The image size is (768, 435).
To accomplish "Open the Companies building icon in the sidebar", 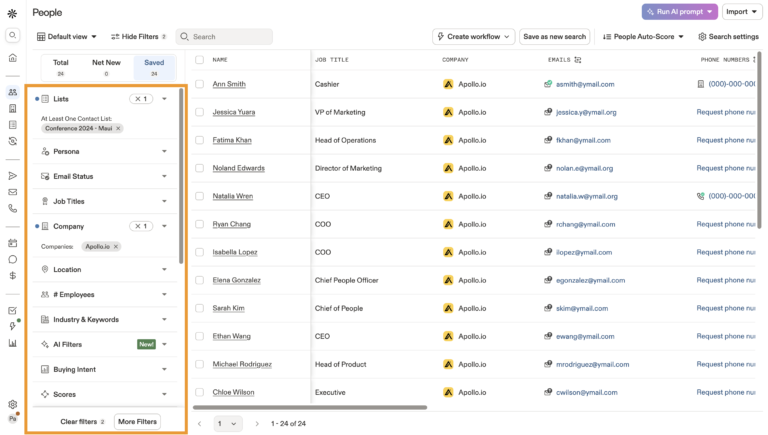I will tap(13, 108).
